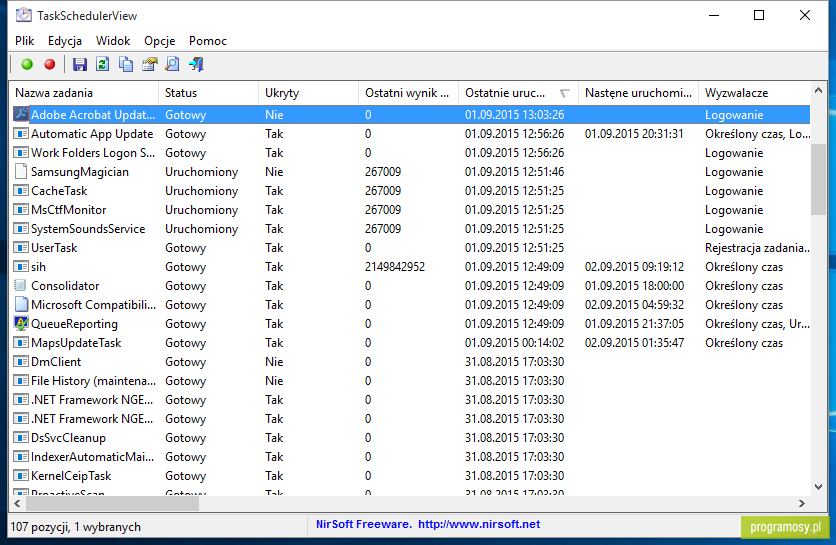Click the sih task row icon
The height and width of the screenshot is (545, 836).
coord(21,266)
